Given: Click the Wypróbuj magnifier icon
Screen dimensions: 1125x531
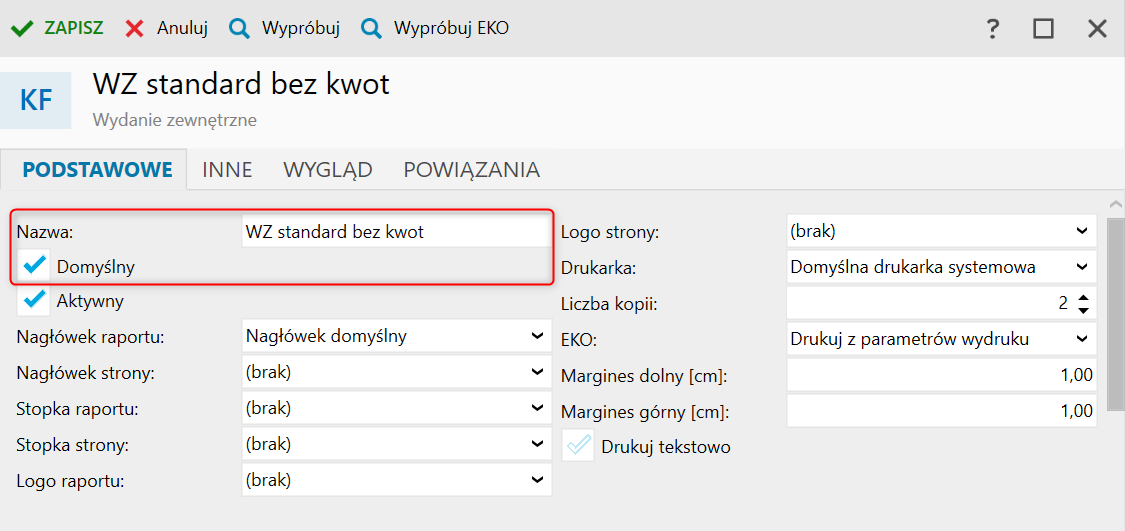Looking at the screenshot, I should [239, 28].
